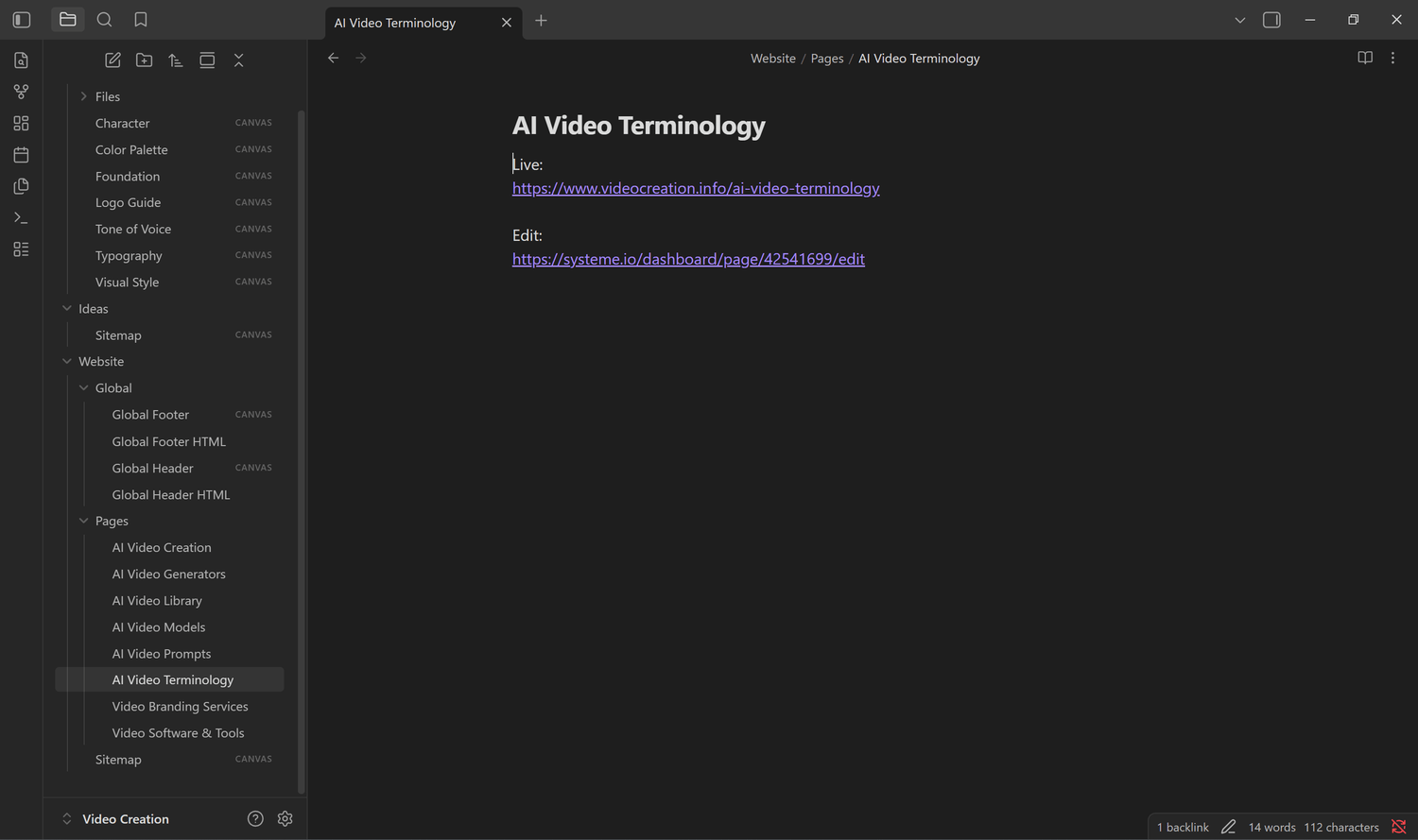Navigate forward with the right arrow
The height and width of the screenshot is (840, 1418).
361,59
